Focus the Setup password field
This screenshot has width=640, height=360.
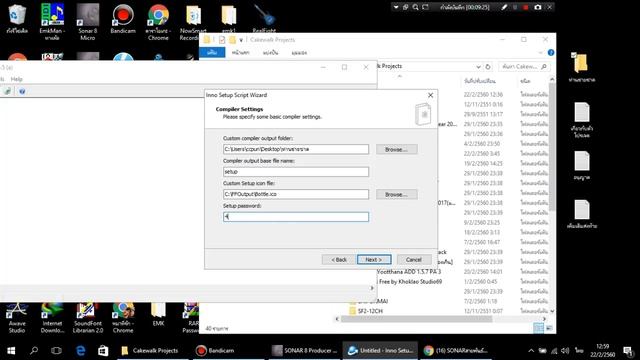(x=296, y=217)
